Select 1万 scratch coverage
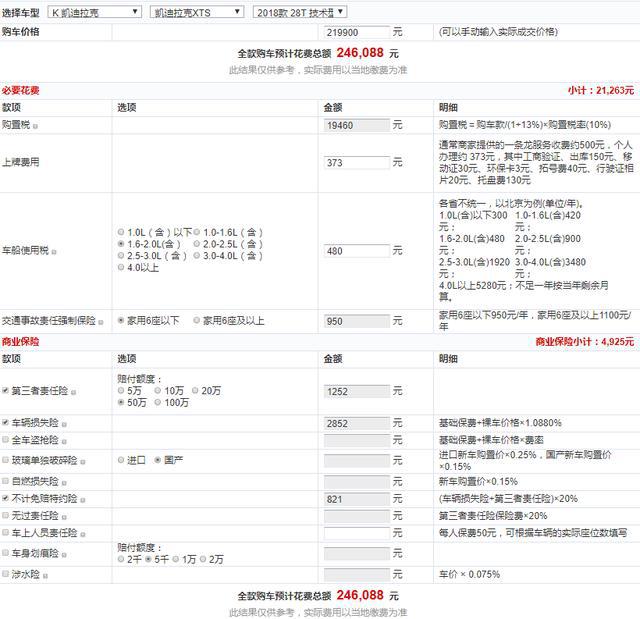The image size is (640, 619). tap(176, 559)
